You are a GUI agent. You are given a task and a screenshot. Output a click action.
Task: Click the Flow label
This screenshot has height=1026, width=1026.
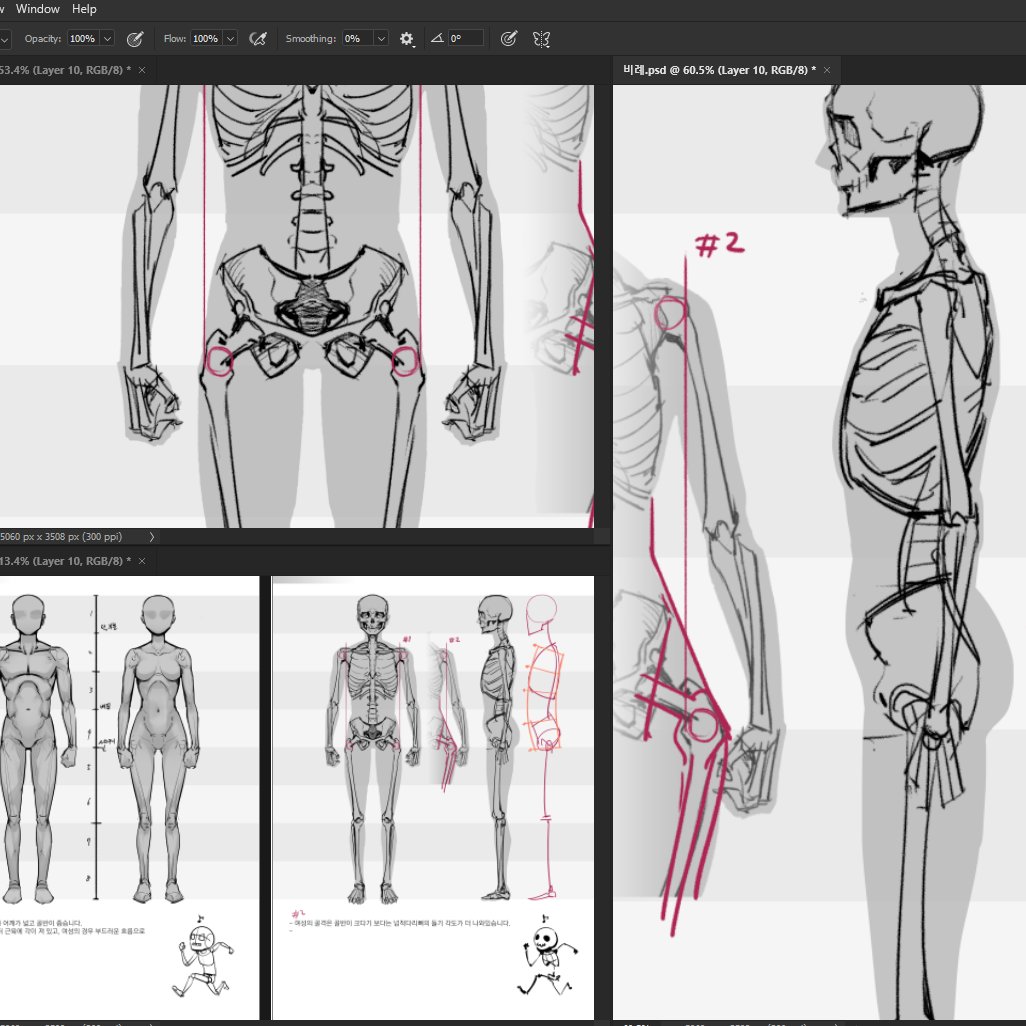(175, 39)
